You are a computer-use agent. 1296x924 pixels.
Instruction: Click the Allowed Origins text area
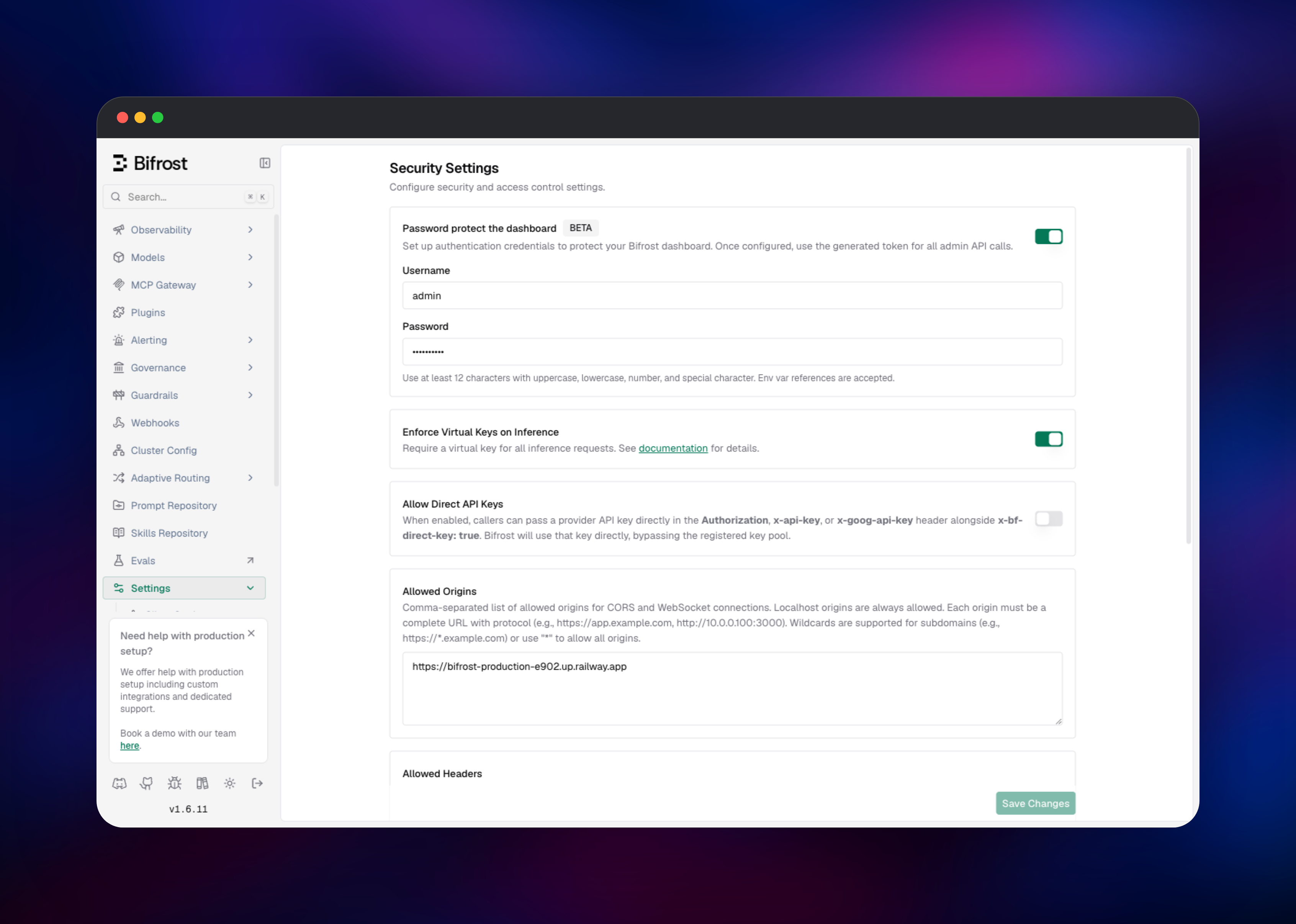(x=732, y=689)
